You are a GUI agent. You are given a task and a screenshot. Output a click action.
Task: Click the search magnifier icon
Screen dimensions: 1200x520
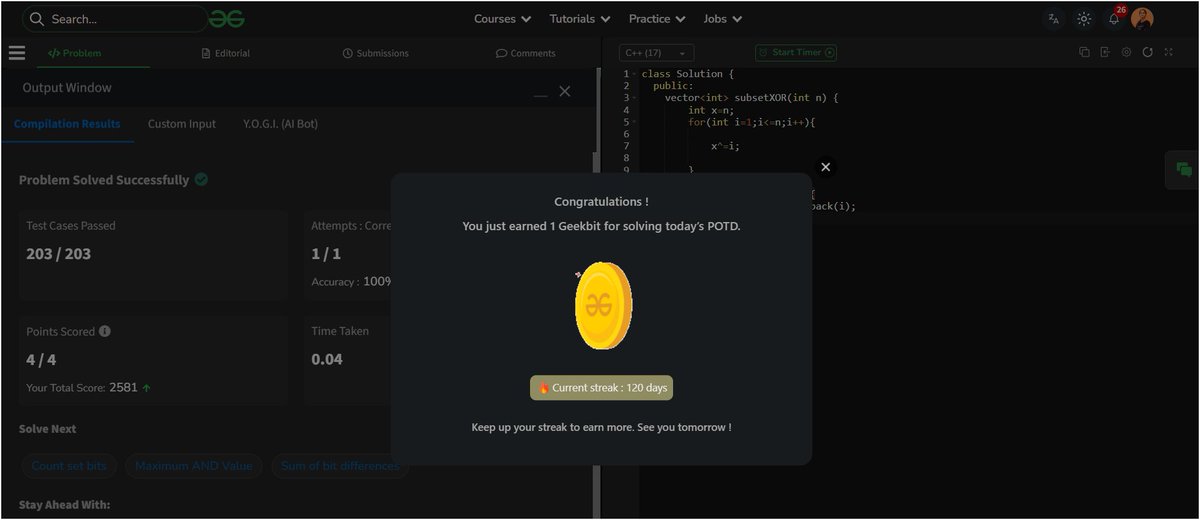click(36, 19)
